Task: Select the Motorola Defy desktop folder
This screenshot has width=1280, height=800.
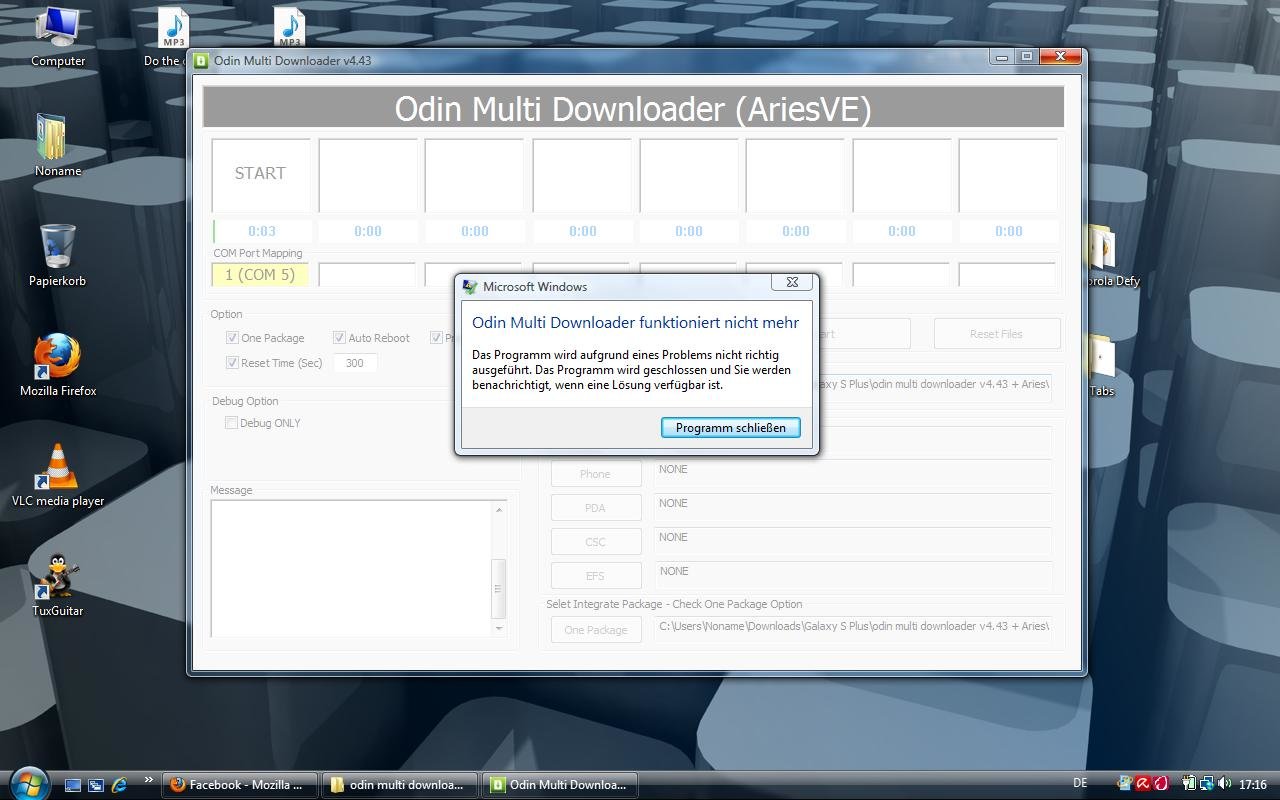Action: coord(1112,255)
